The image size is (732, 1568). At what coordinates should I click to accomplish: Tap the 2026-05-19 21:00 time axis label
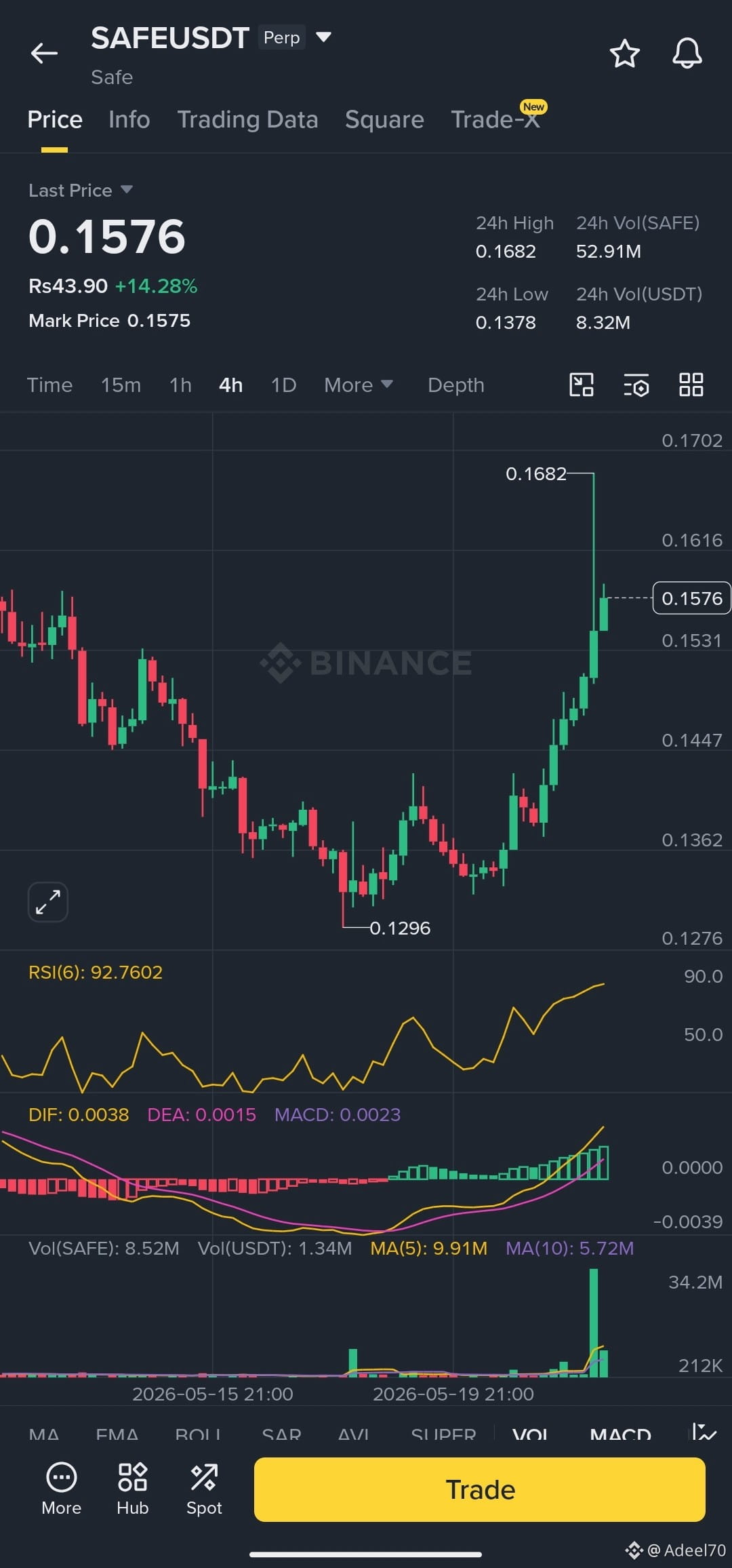[x=453, y=1394]
